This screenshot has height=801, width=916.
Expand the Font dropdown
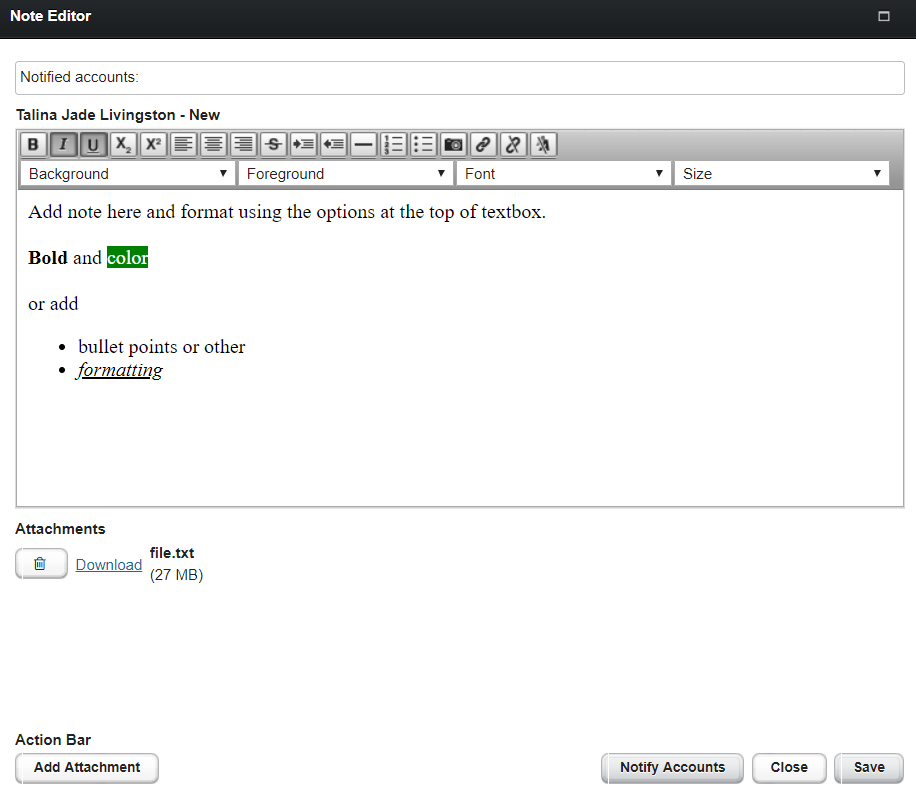(564, 174)
